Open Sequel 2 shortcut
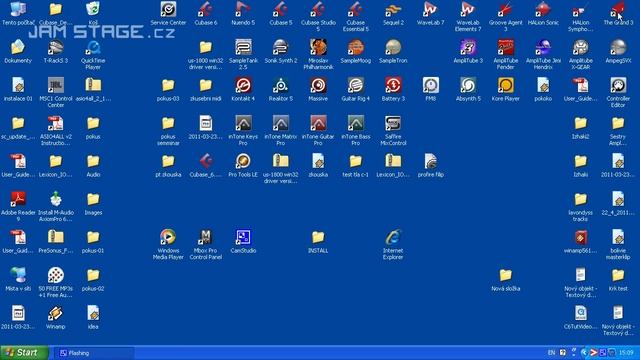 (393, 9)
